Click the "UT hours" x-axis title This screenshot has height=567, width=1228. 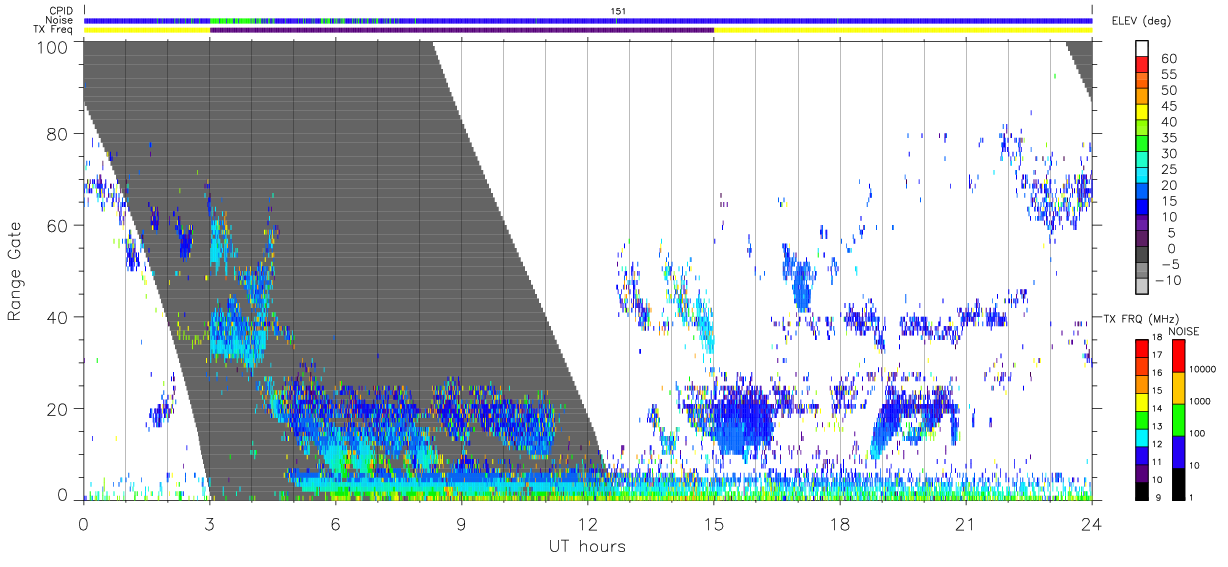[x=587, y=546]
